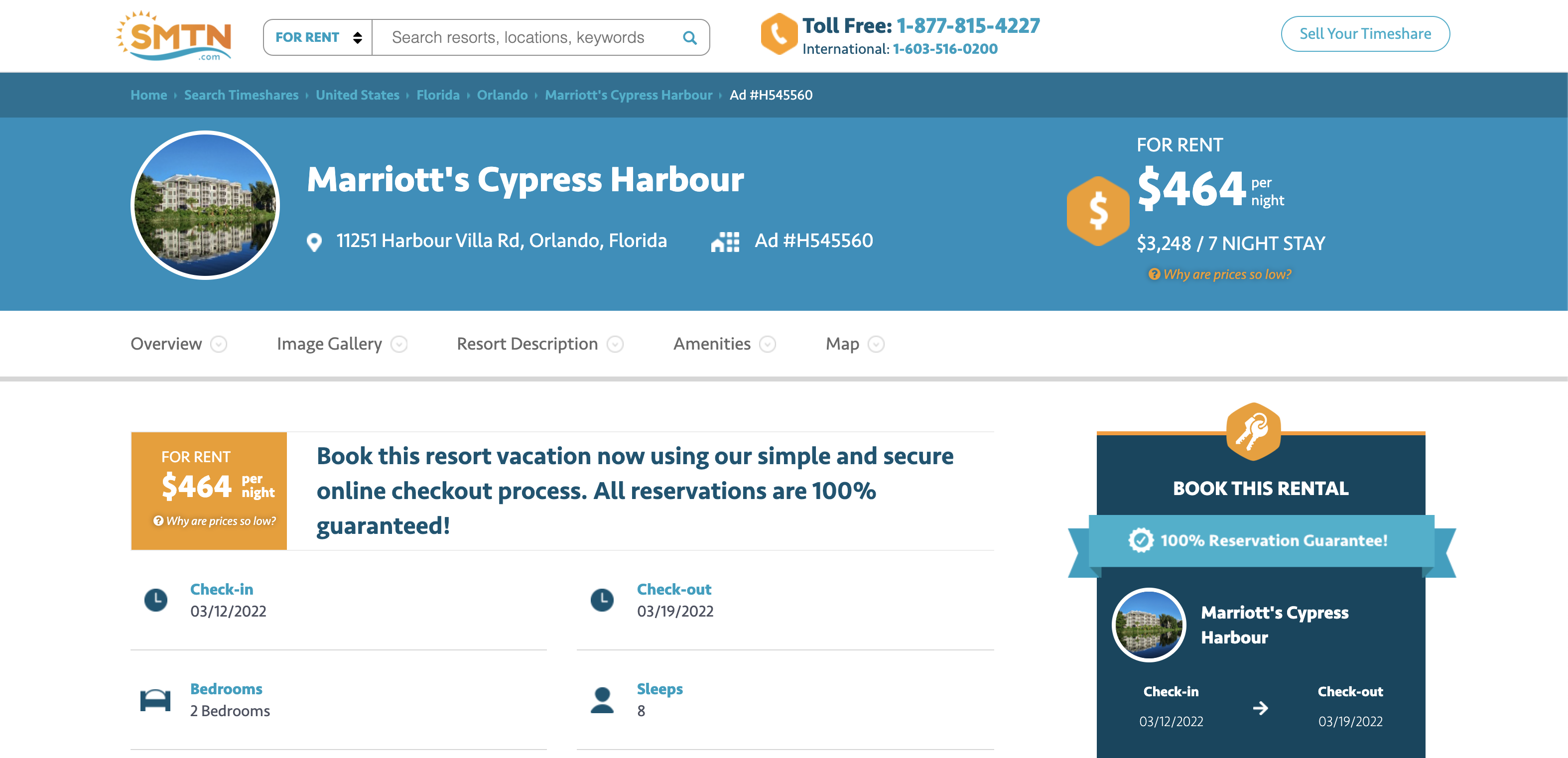This screenshot has width=1568, height=758.
Task: Open Marriott's Cypress Harbour breadcrumb link
Action: pyautogui.click(x=628, y=95)
